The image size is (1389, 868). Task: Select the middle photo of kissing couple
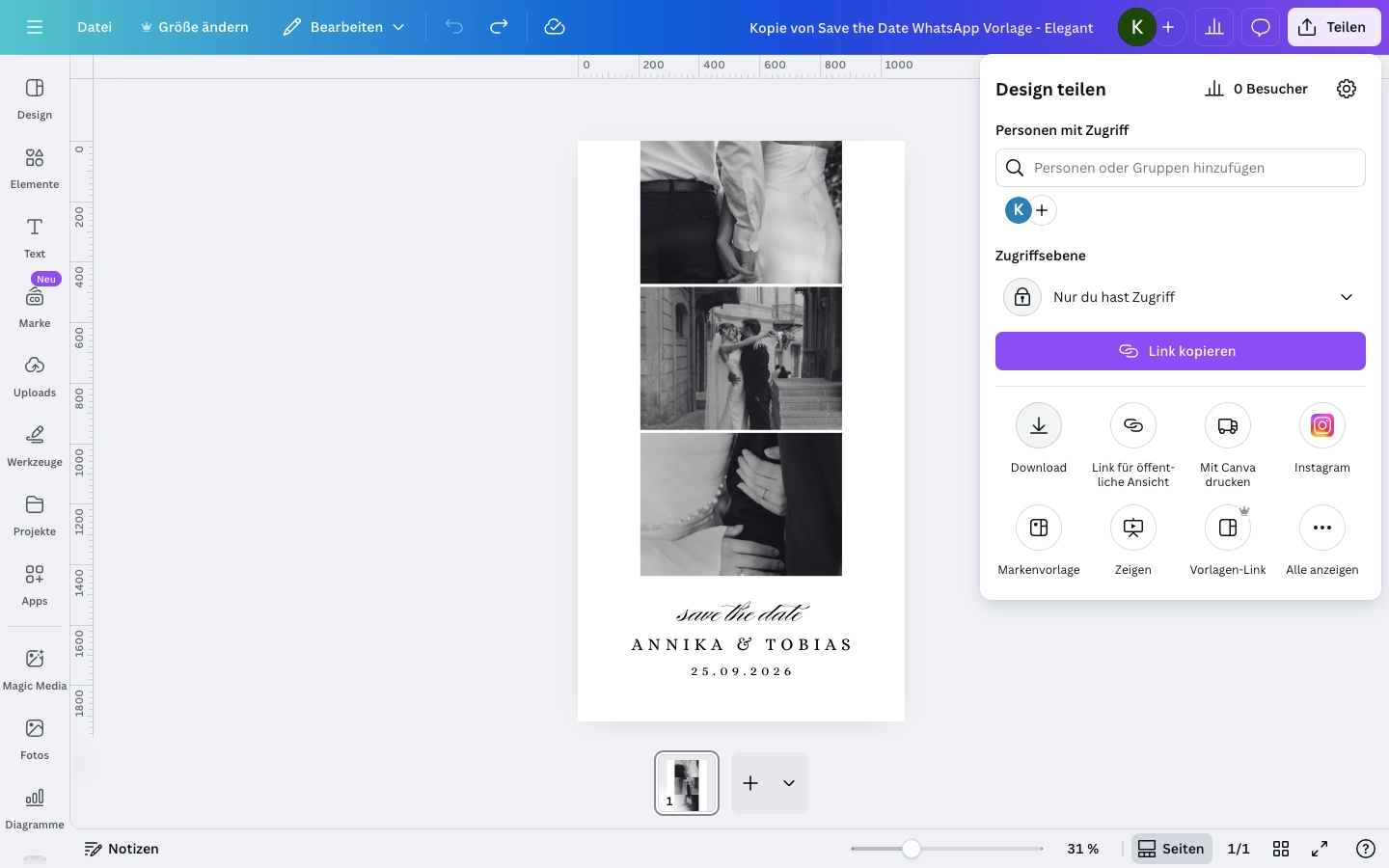coord(741,358)
